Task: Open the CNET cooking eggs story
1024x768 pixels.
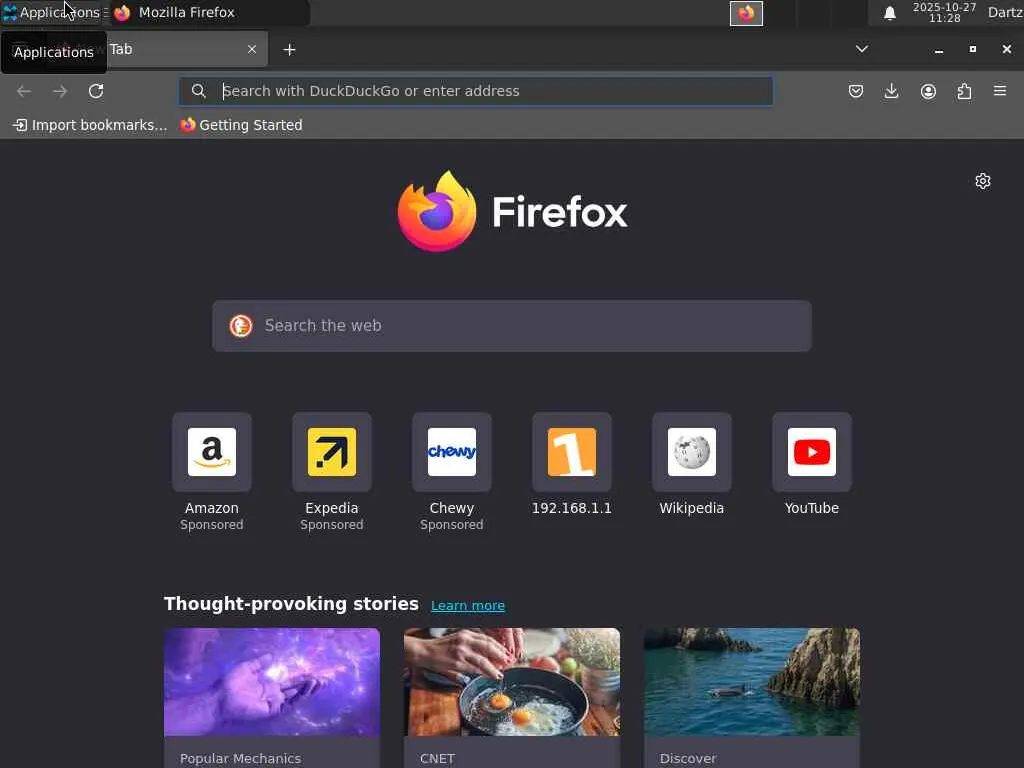Action: click(512, 682)
